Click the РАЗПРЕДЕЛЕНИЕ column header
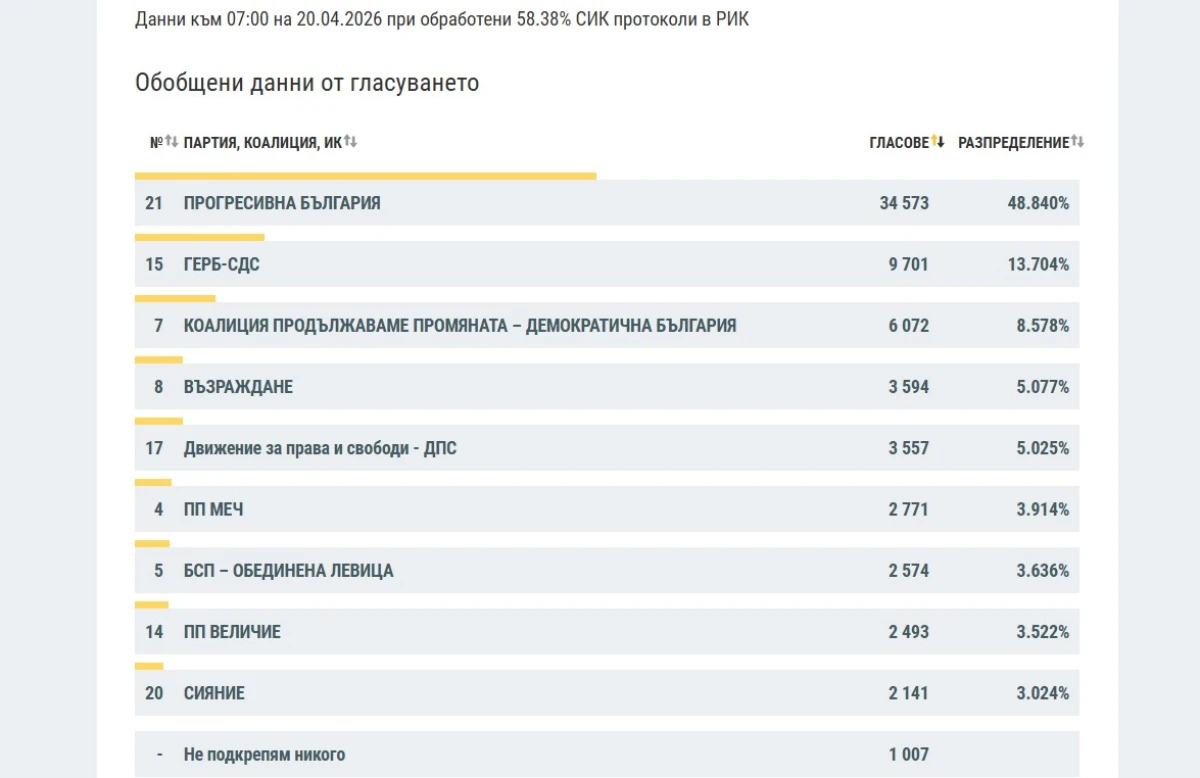 1014,143
